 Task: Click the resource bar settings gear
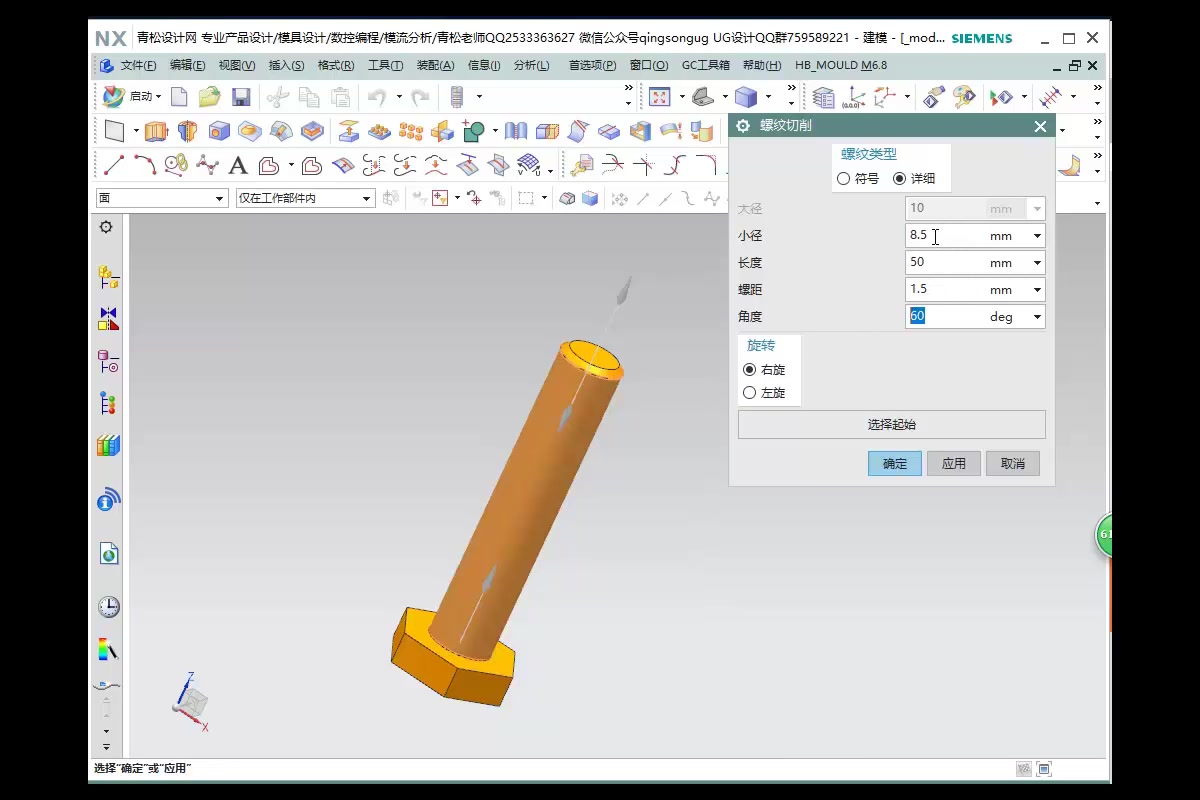coord(106,227)
